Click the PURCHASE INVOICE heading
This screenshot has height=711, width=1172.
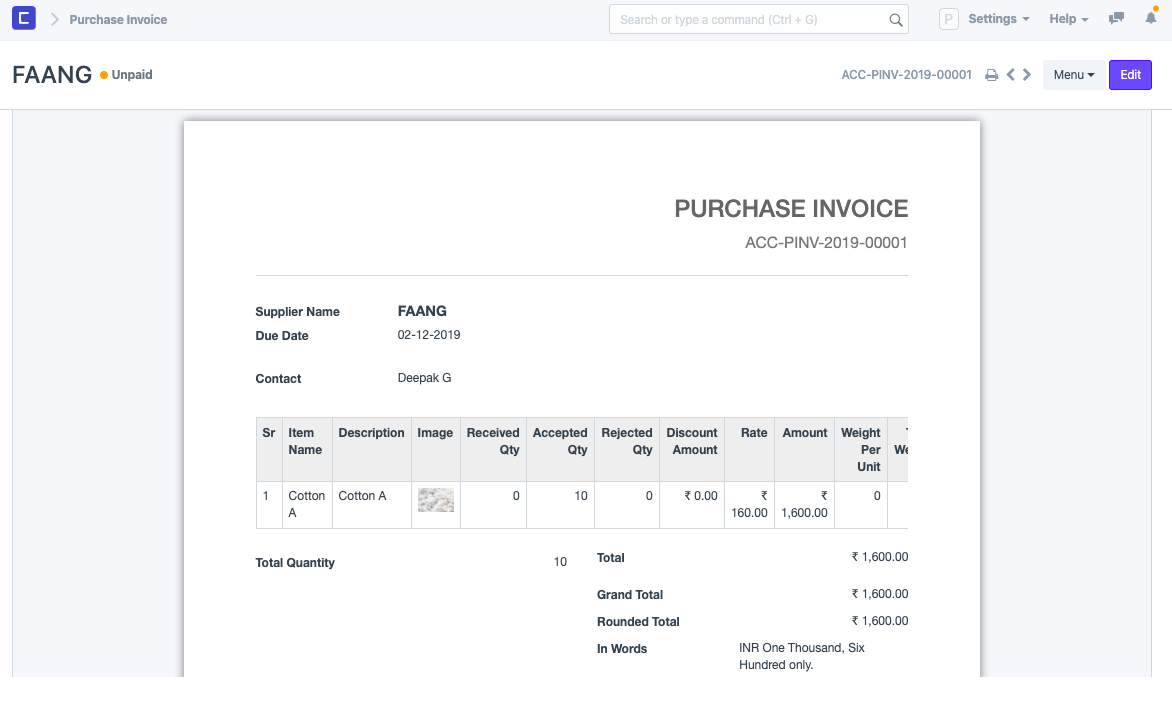point(791,209)
